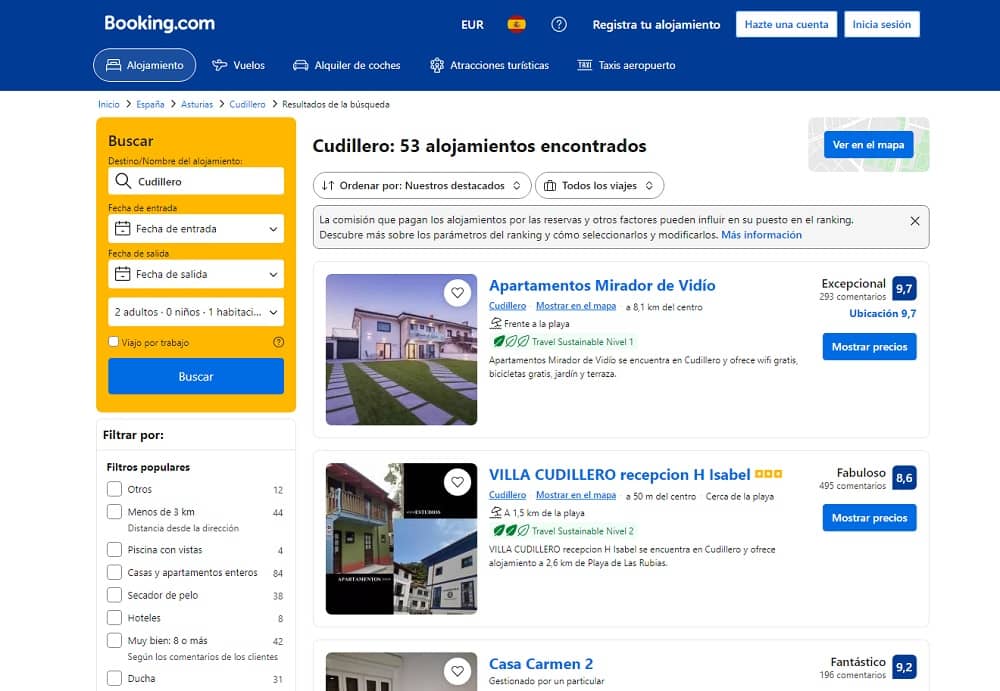Switch to the Vuelos tab
This screenshot has height=691, width=1000.
click(239, 65)
